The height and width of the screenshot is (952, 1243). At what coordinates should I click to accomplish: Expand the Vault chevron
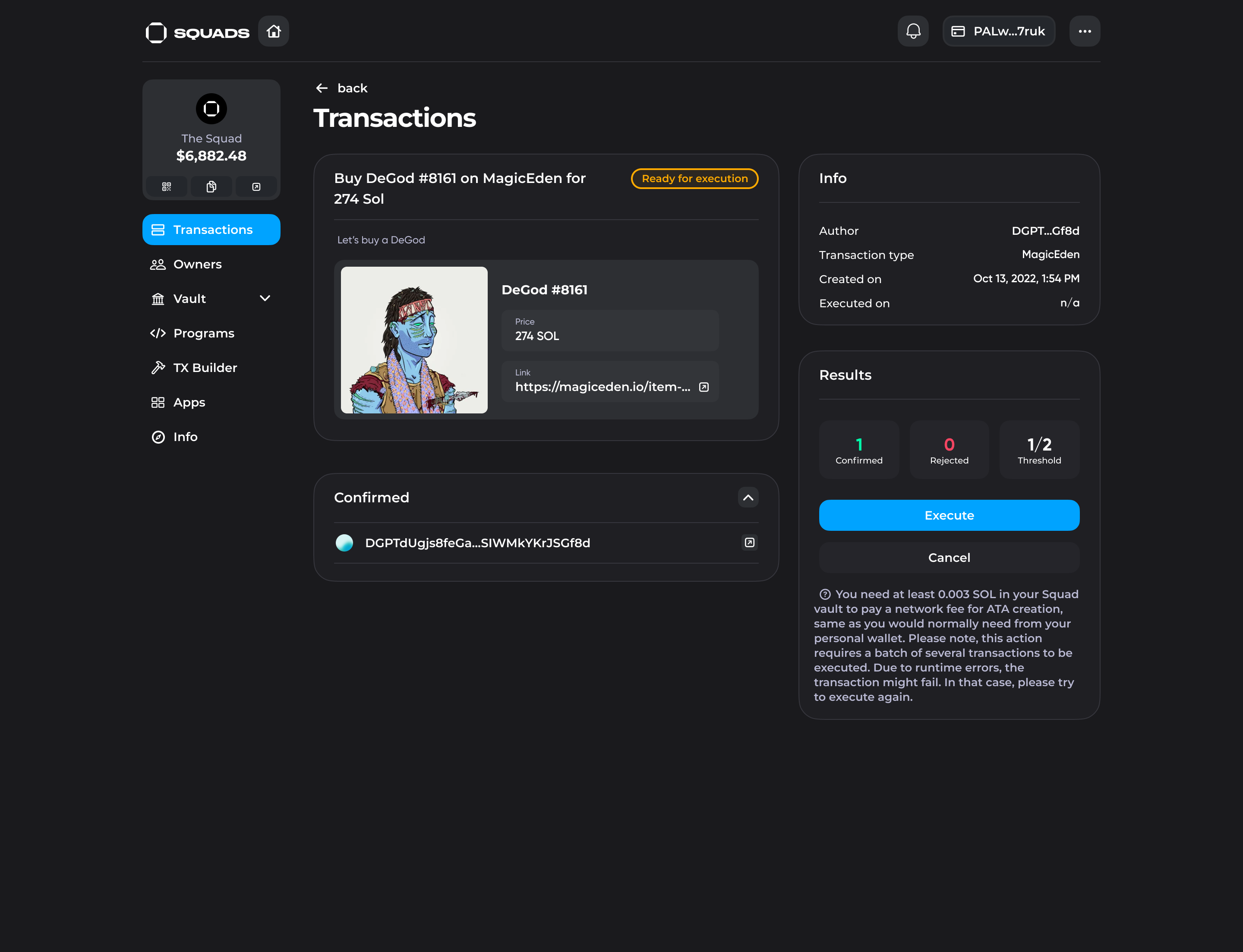pos(265,298)
